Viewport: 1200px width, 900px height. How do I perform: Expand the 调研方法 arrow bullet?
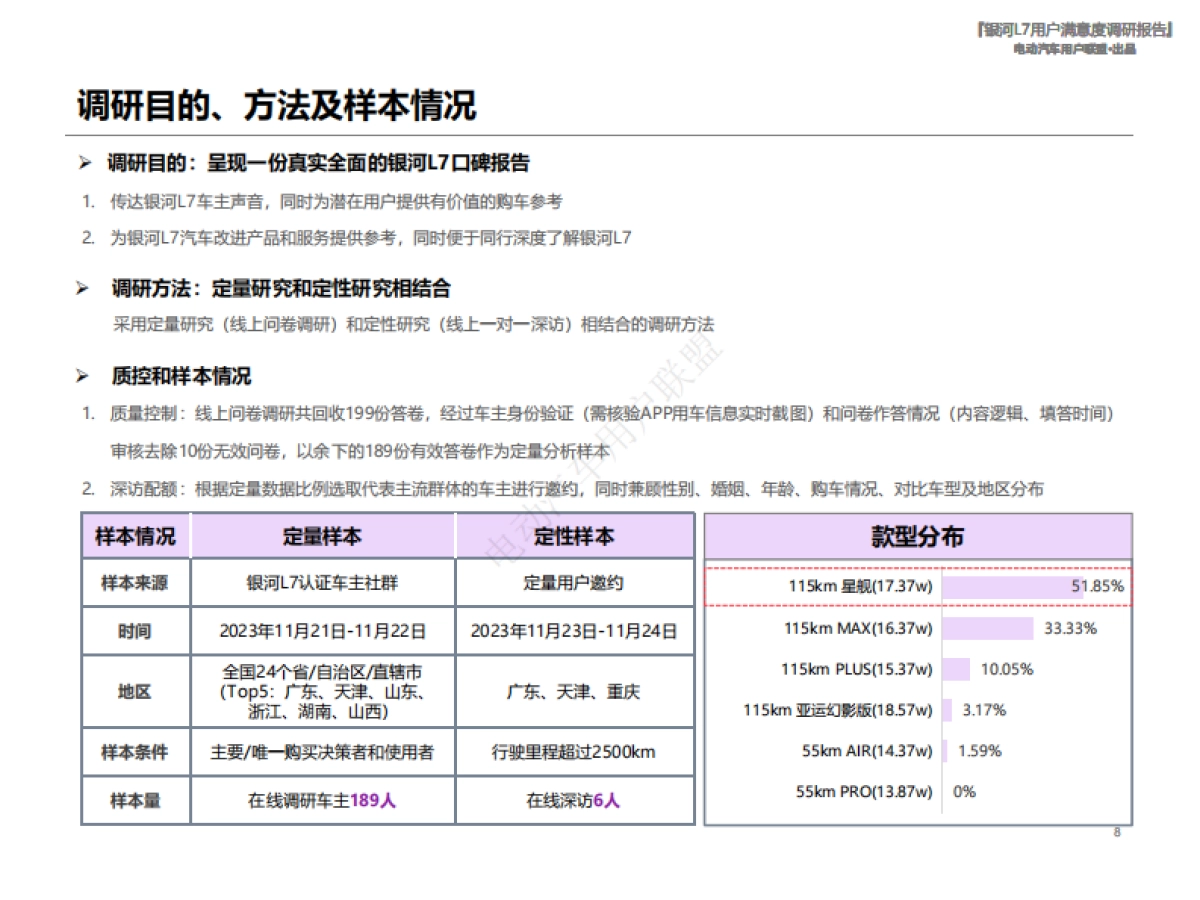84,288
